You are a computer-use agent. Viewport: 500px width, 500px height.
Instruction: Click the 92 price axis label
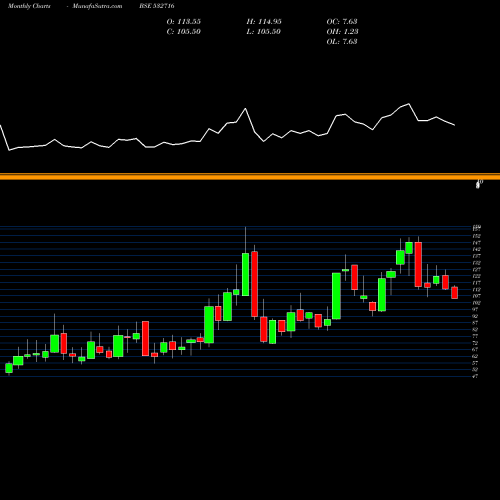(x=476, y=316)
